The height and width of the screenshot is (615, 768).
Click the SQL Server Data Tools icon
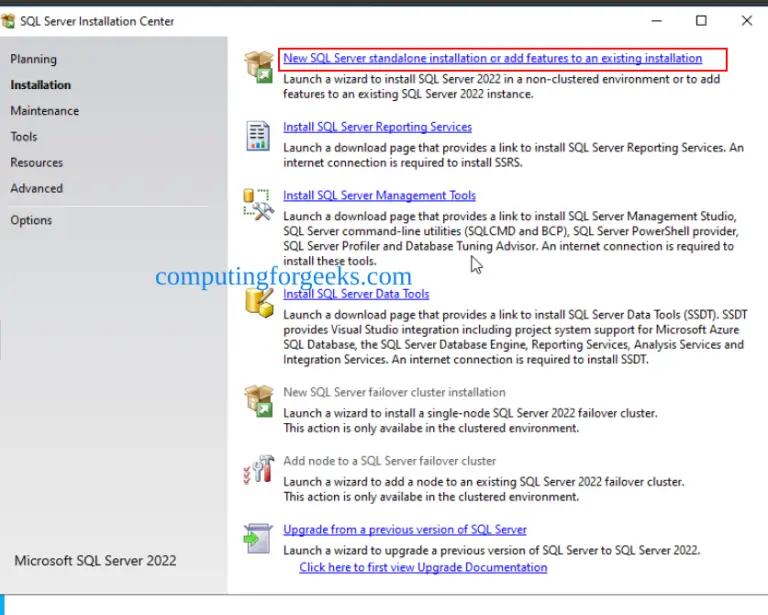(258, 301)
